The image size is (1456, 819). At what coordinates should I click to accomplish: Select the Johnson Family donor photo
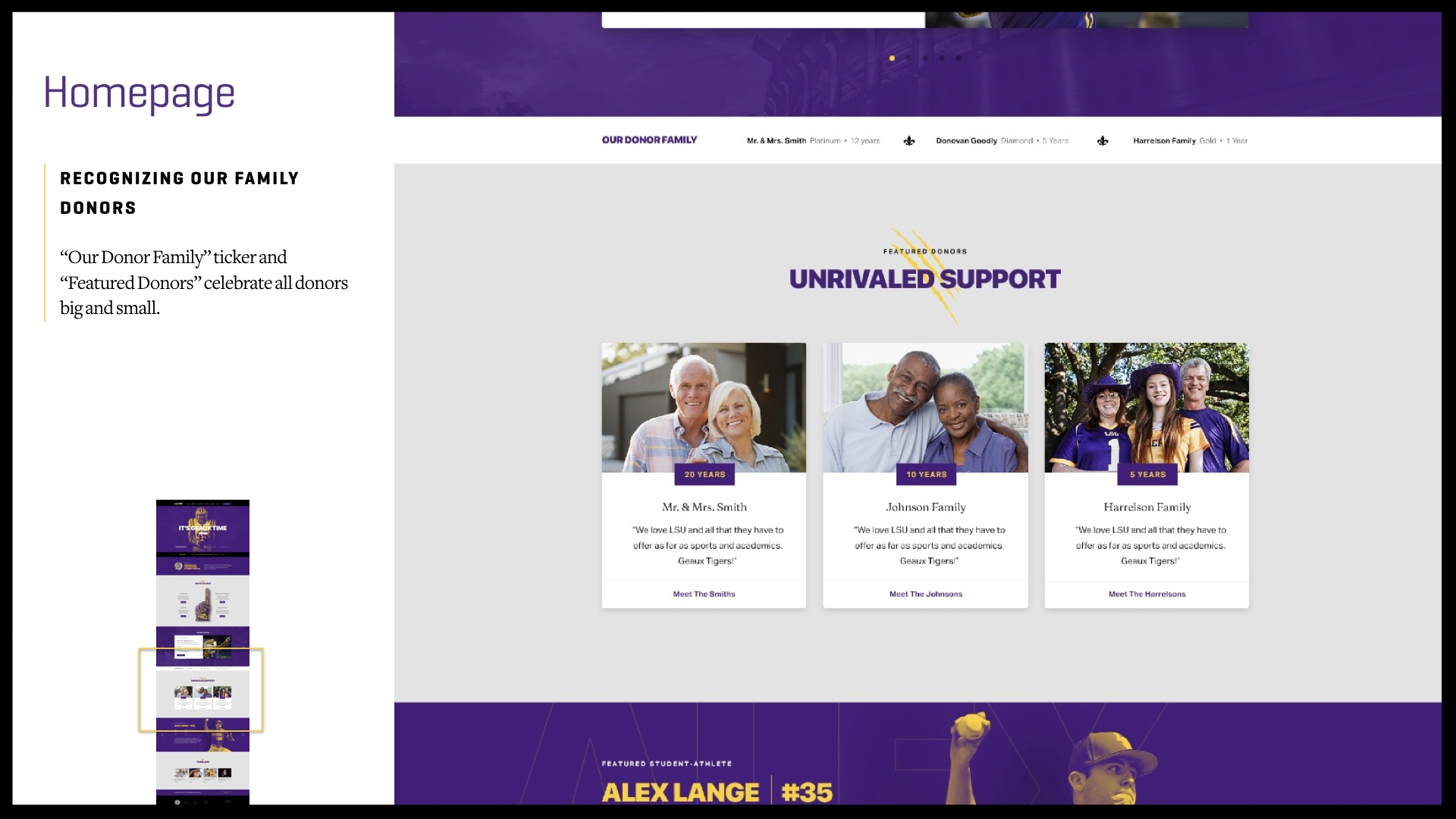[925, 408]
